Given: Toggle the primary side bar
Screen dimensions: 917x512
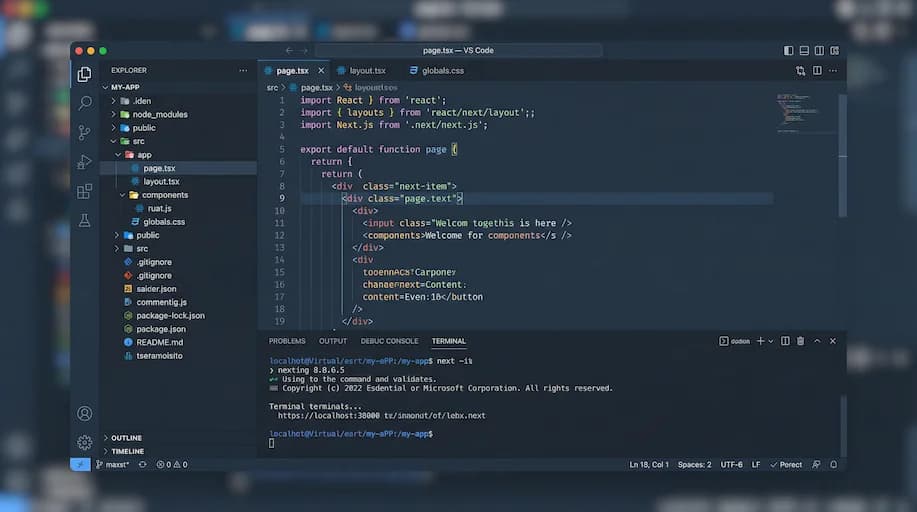Looking at the screenshot, I should pyautogui.click(x=788, y=51).
